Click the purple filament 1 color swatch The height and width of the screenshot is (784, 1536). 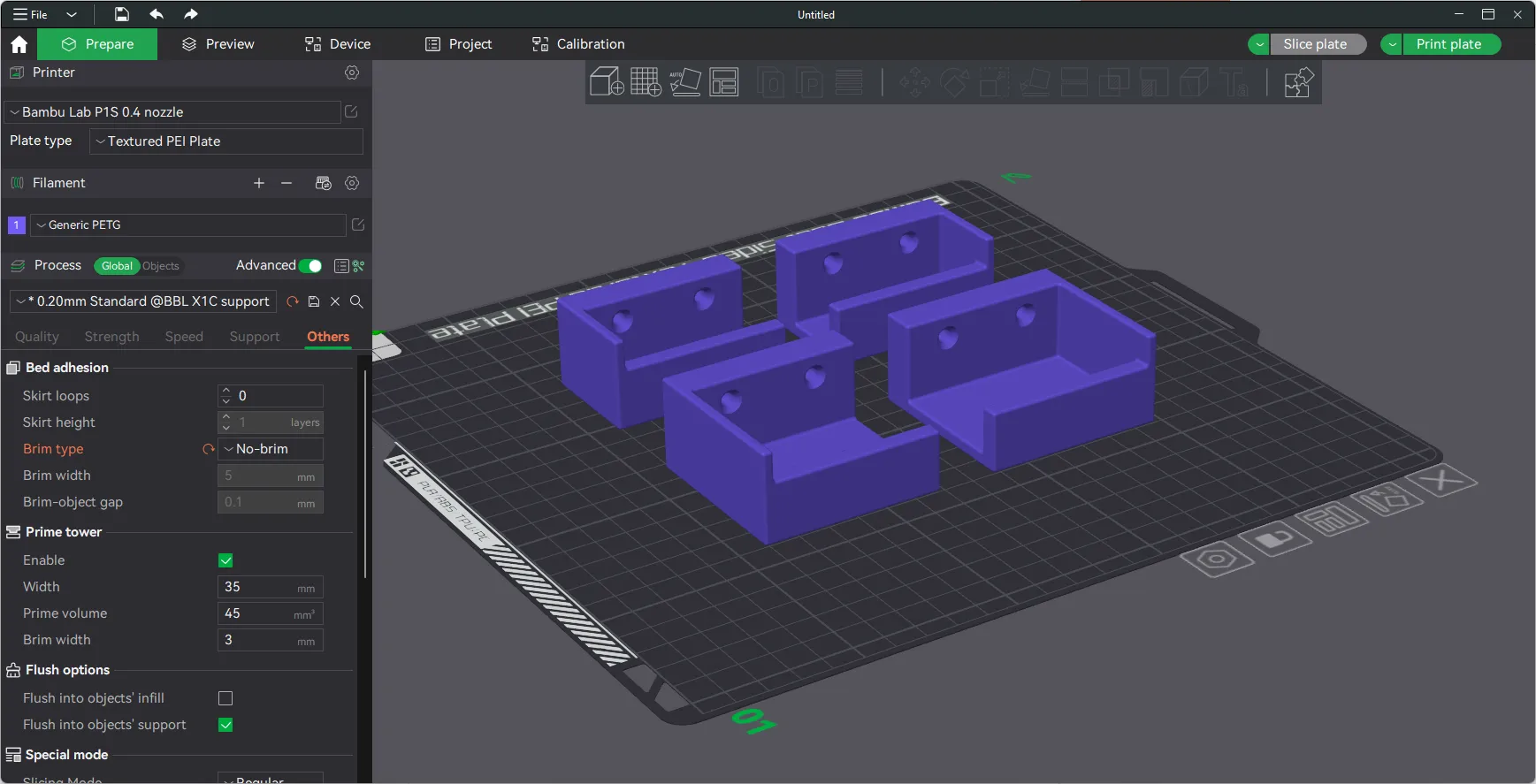point(16,225)
